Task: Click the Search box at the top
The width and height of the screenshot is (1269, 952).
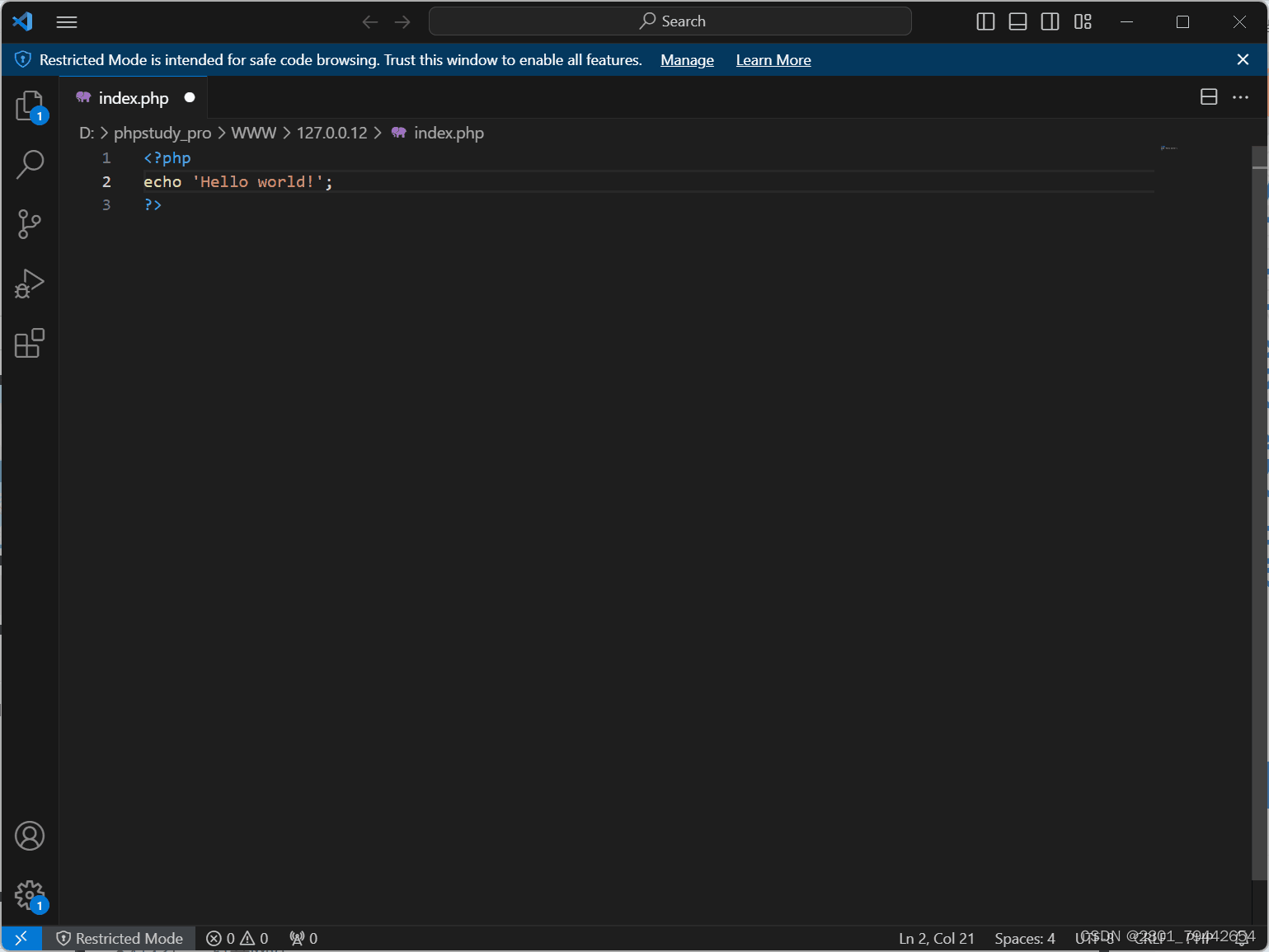Action: tap(670, 21)
